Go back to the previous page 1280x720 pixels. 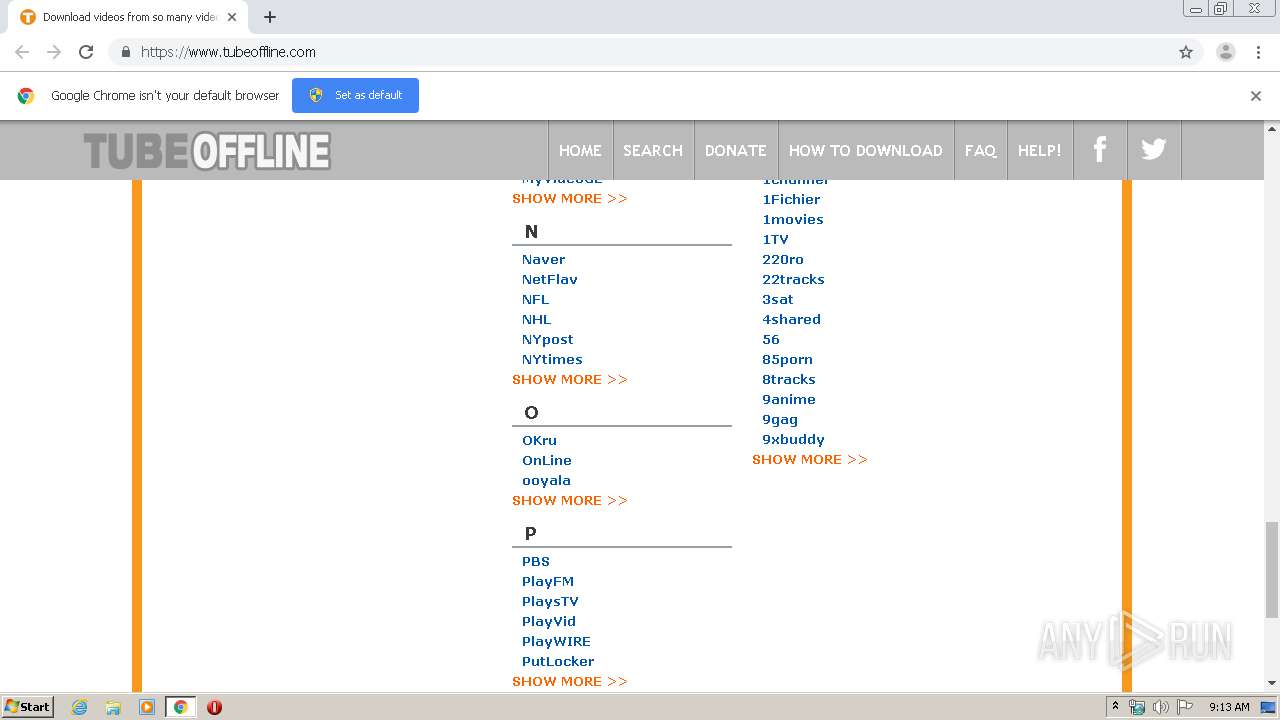22,52
